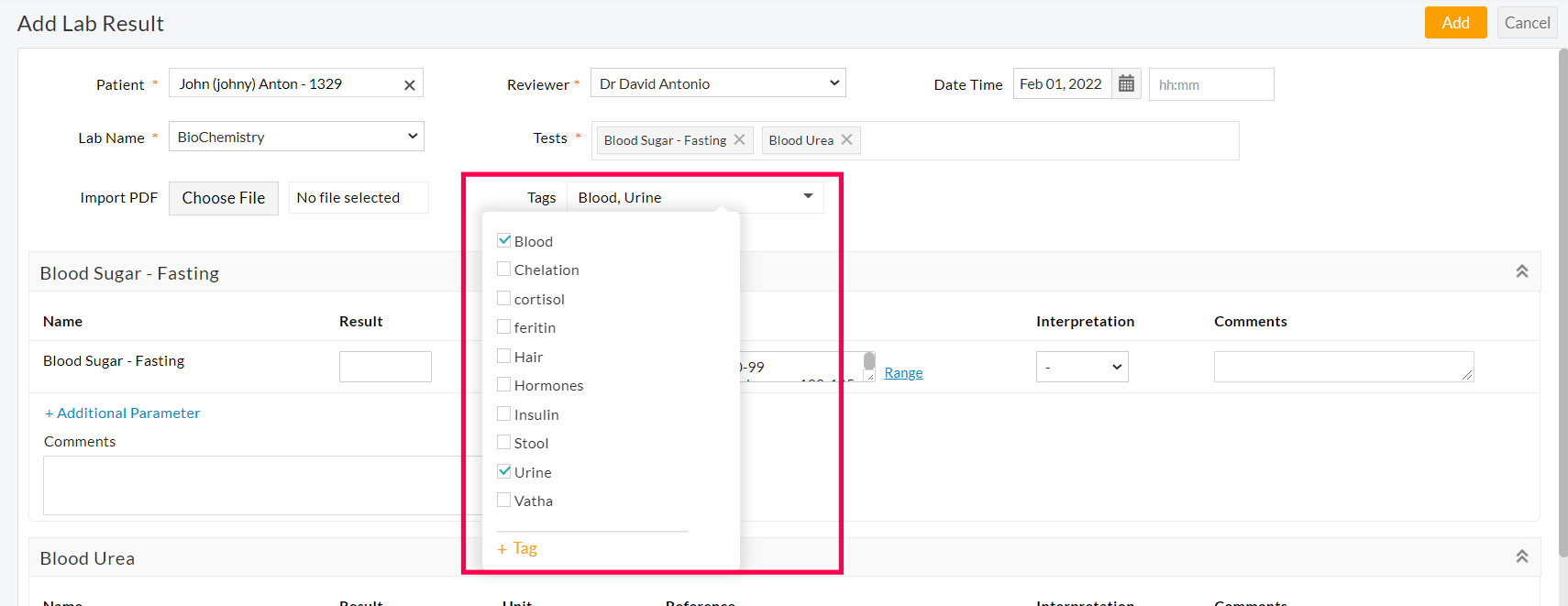The image size is (1568, 606).
Task: Collapse the Blood Sugar - Fasting section
Action: coord(1521,271)
